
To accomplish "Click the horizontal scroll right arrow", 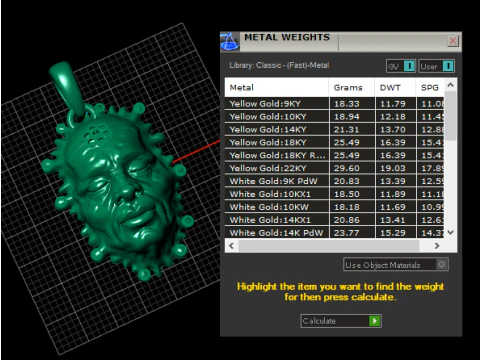I will point(437,246).
